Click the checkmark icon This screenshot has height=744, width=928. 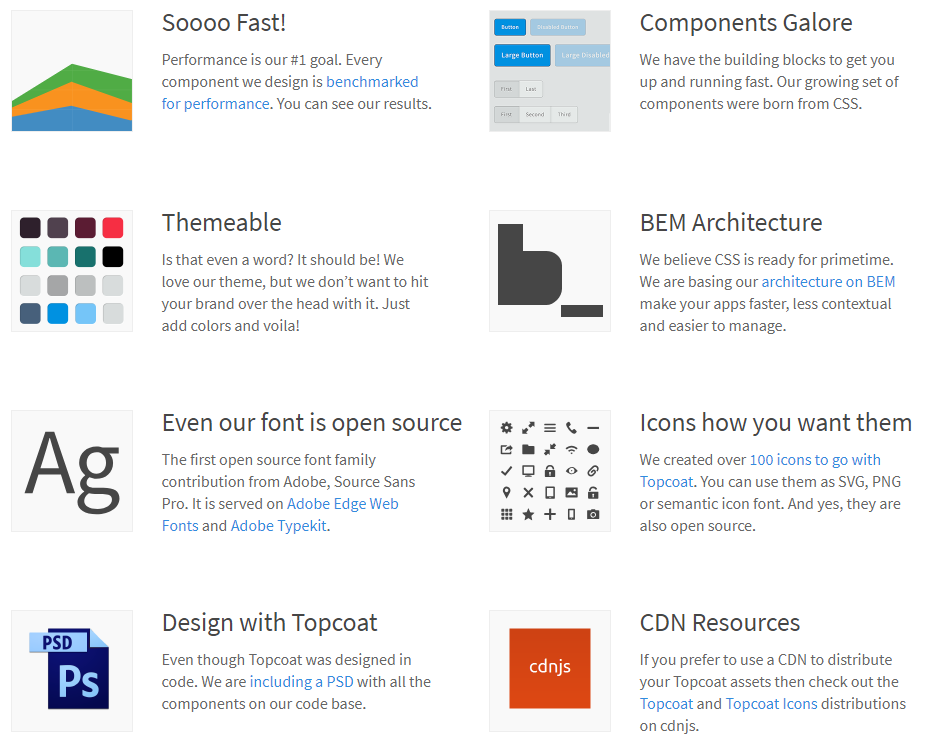(507, 471)
